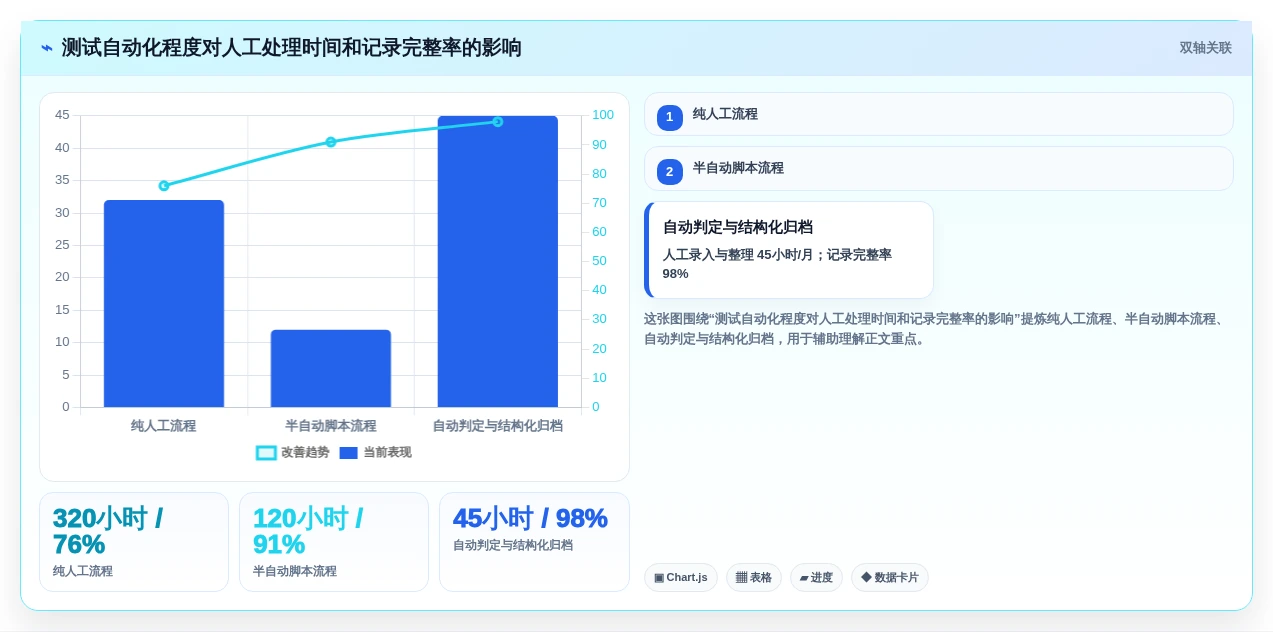This screenshot has width=1273, height=632.
Task: Select step 2 半自动脚本流程 row
Action: [x=938, y=168]
